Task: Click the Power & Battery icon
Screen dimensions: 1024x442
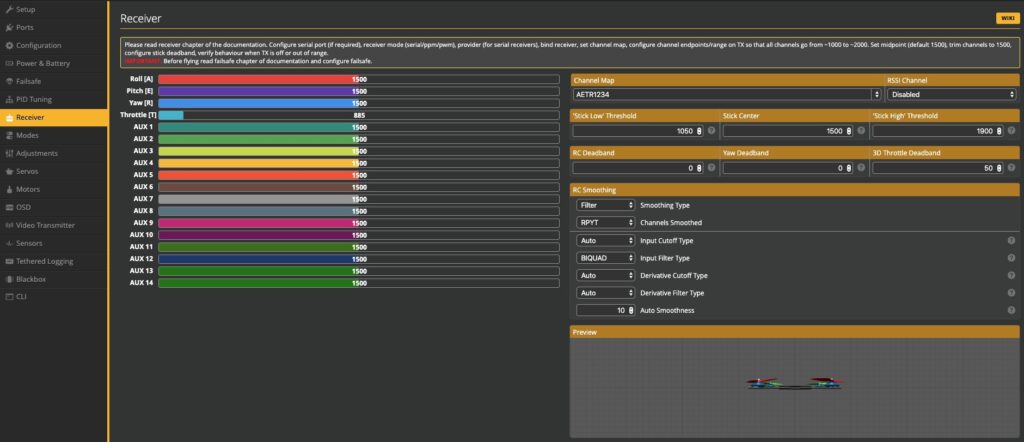Action: [9, 63]
